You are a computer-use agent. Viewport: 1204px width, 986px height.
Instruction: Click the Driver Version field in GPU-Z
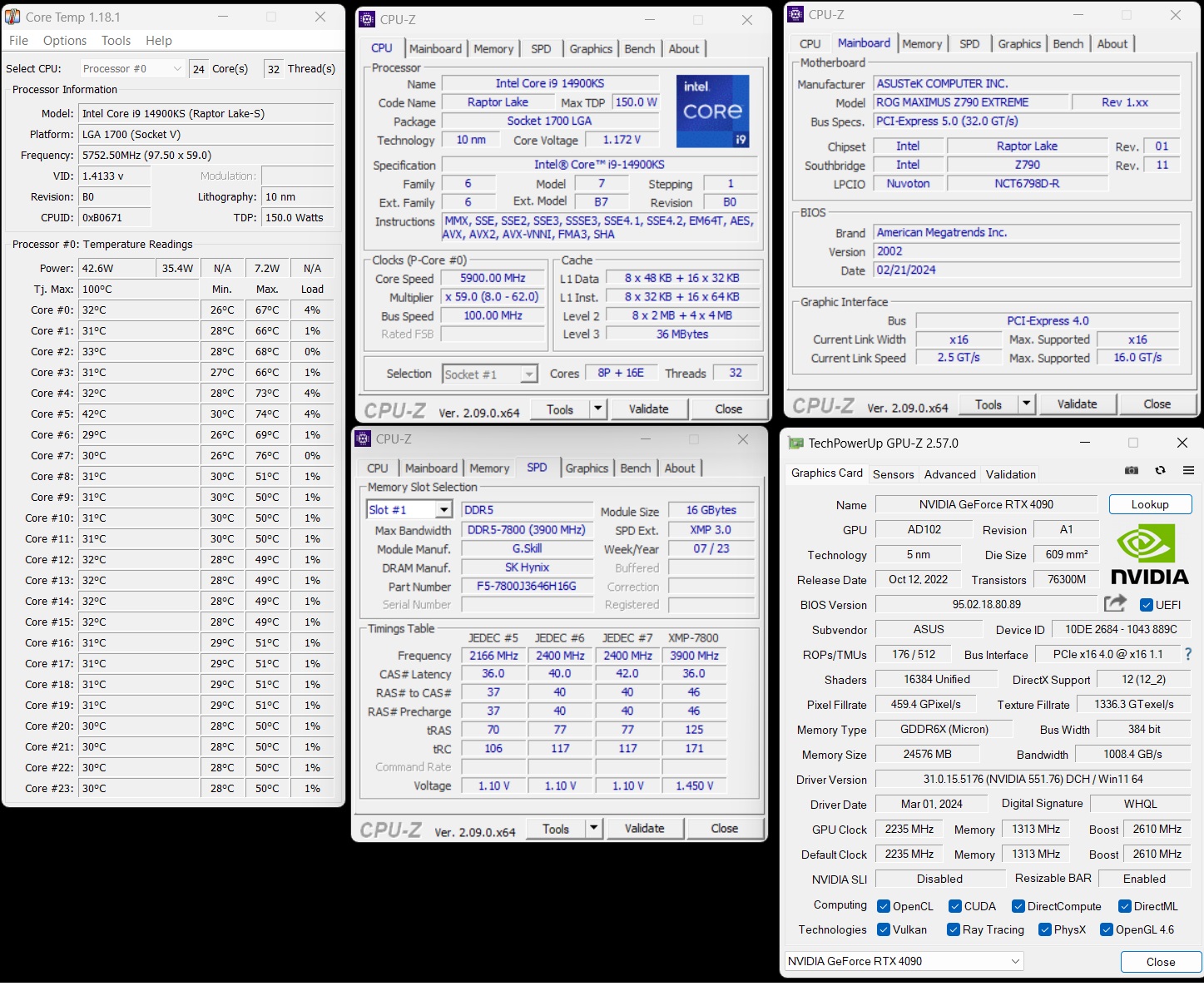(1033, 779)
